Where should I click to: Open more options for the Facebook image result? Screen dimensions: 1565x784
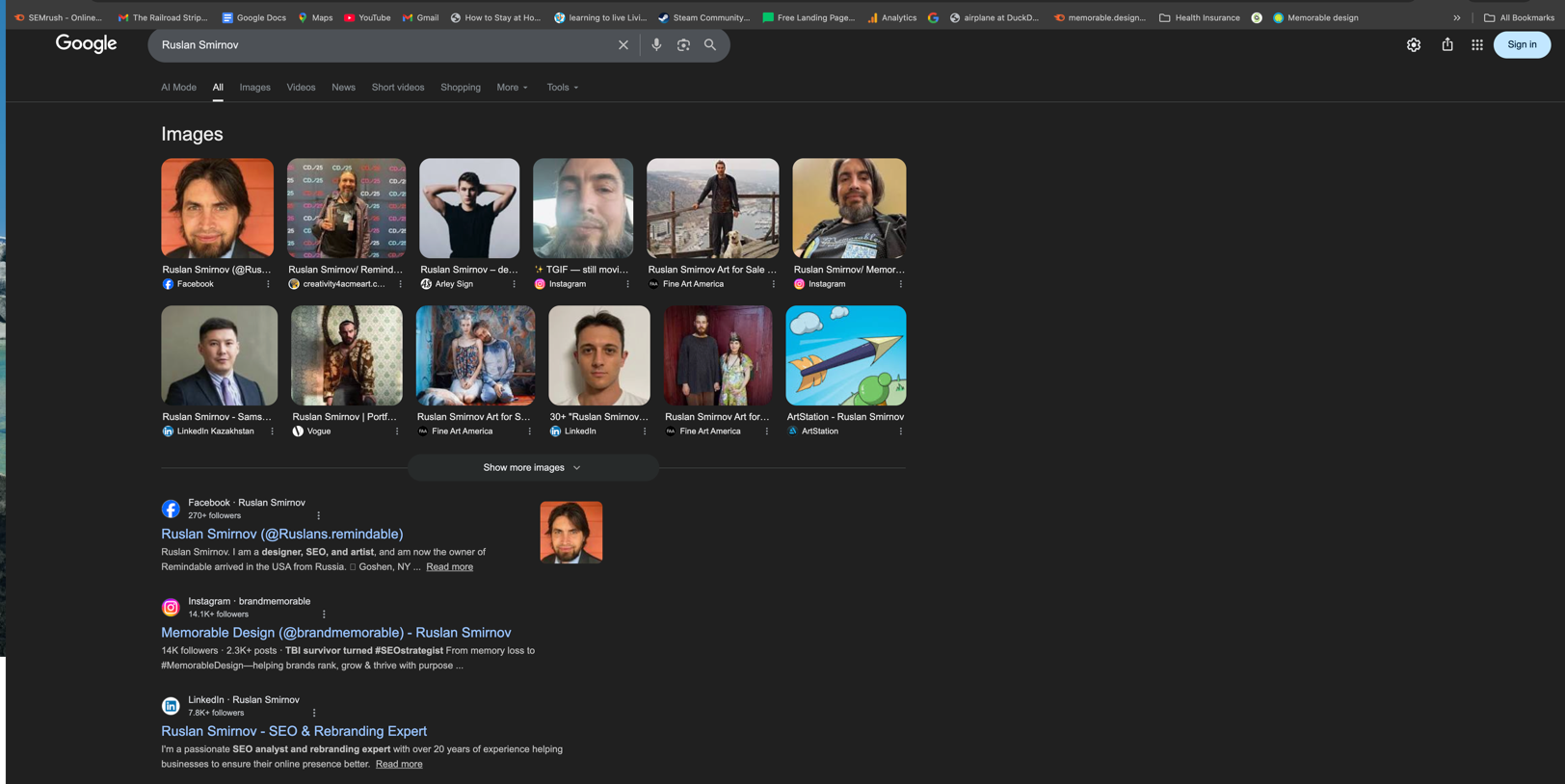(268, 284)
